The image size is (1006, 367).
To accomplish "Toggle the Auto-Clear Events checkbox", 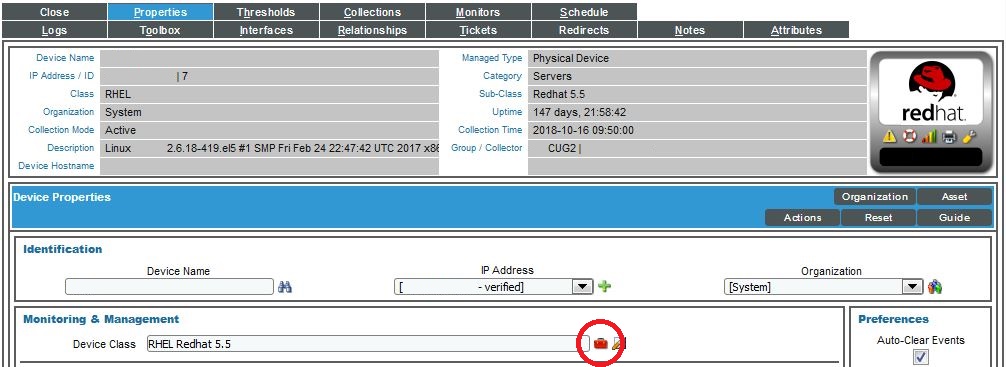I will (921, 357).
